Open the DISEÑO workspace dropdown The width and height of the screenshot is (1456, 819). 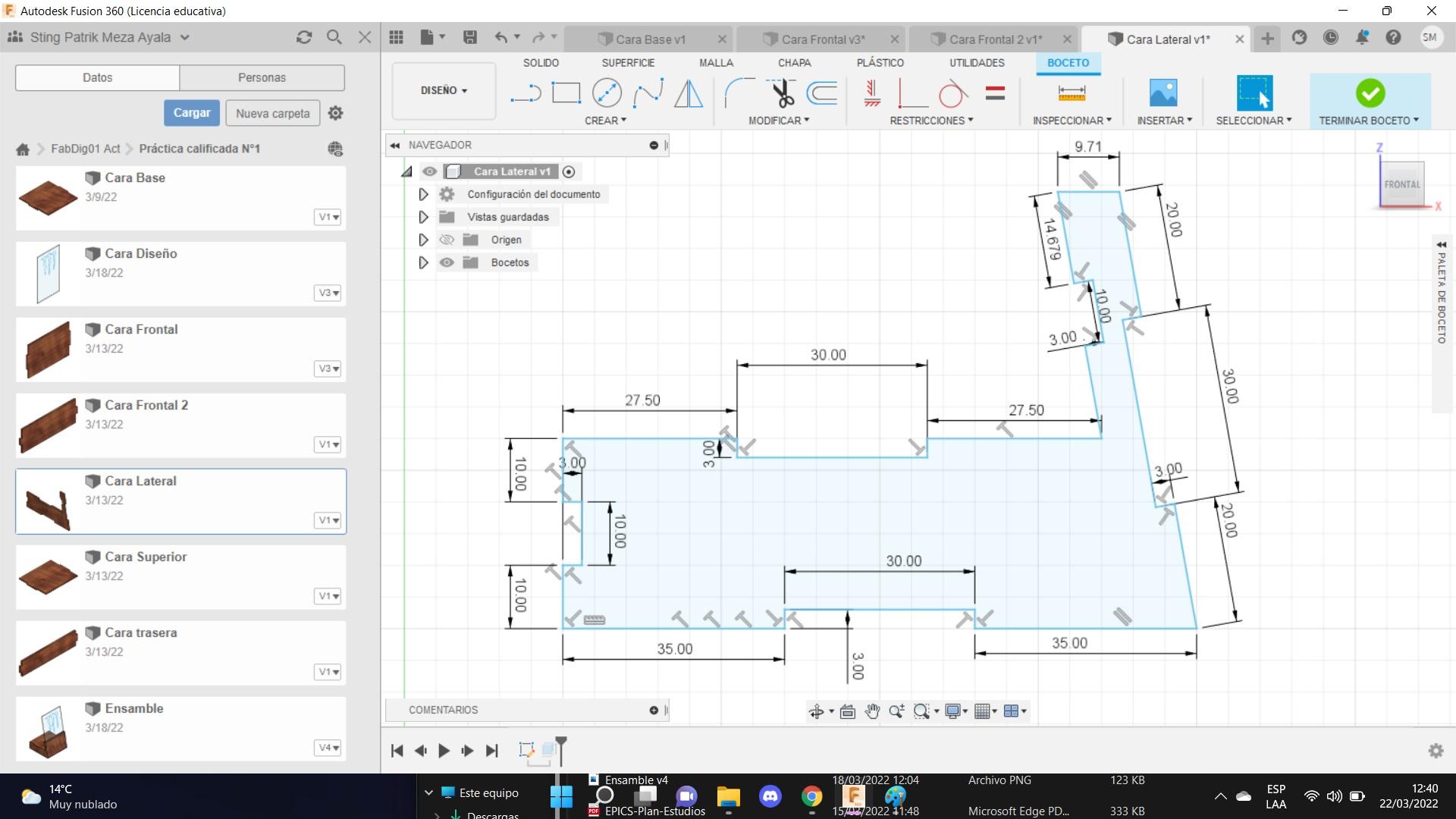coord(444,90)
